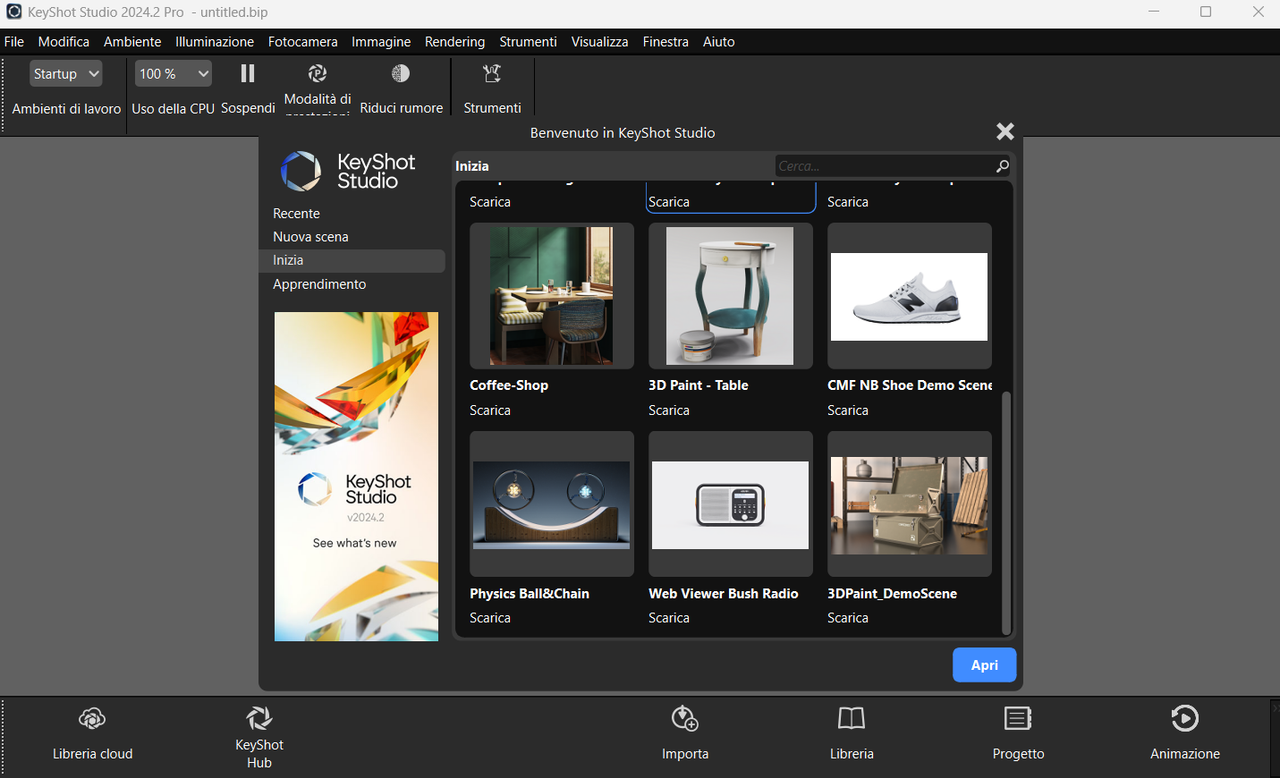Open the Ambiente menu
Screen dimensions: 1280x778
click(132, 42)
